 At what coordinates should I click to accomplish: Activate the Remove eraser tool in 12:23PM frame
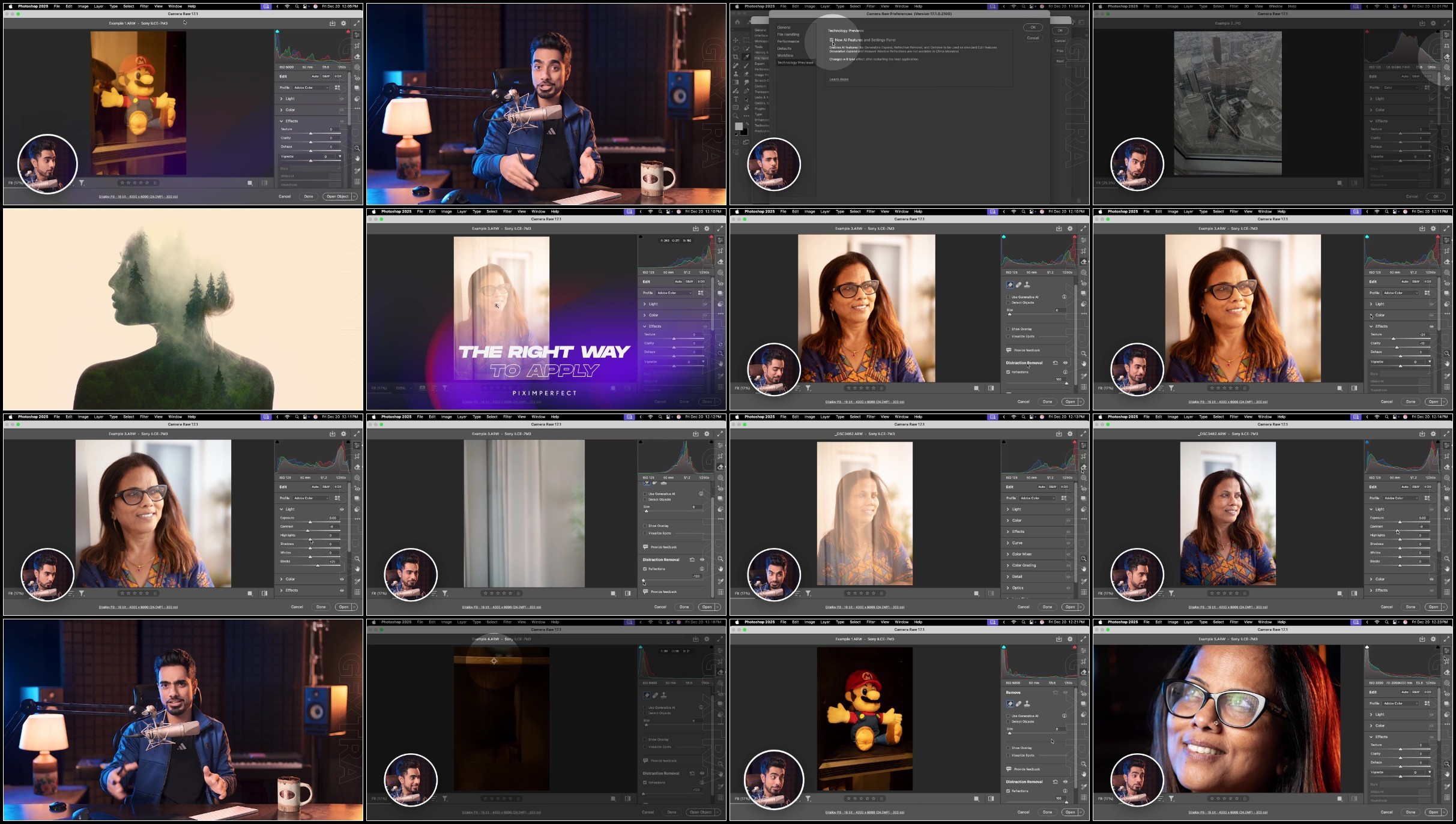pos(1447,672)
